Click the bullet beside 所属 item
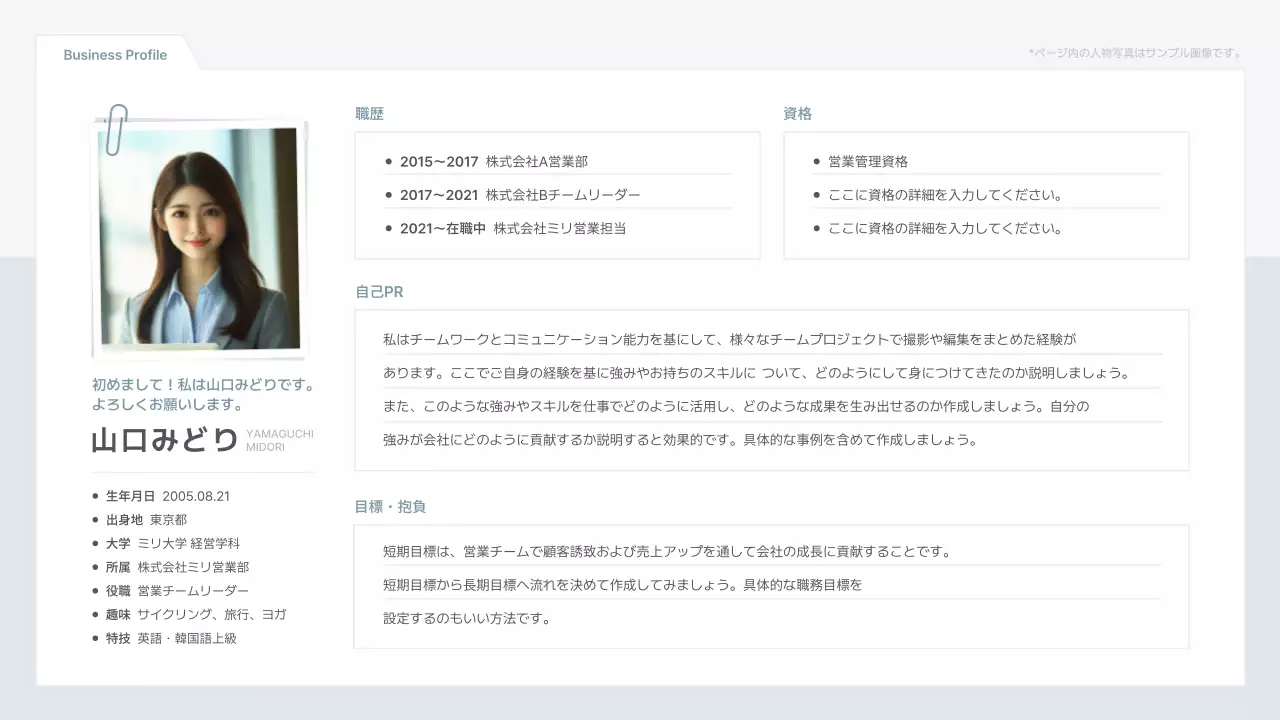Image resolution: width=1280 pixels, height=720 pixels. (95, 567)
